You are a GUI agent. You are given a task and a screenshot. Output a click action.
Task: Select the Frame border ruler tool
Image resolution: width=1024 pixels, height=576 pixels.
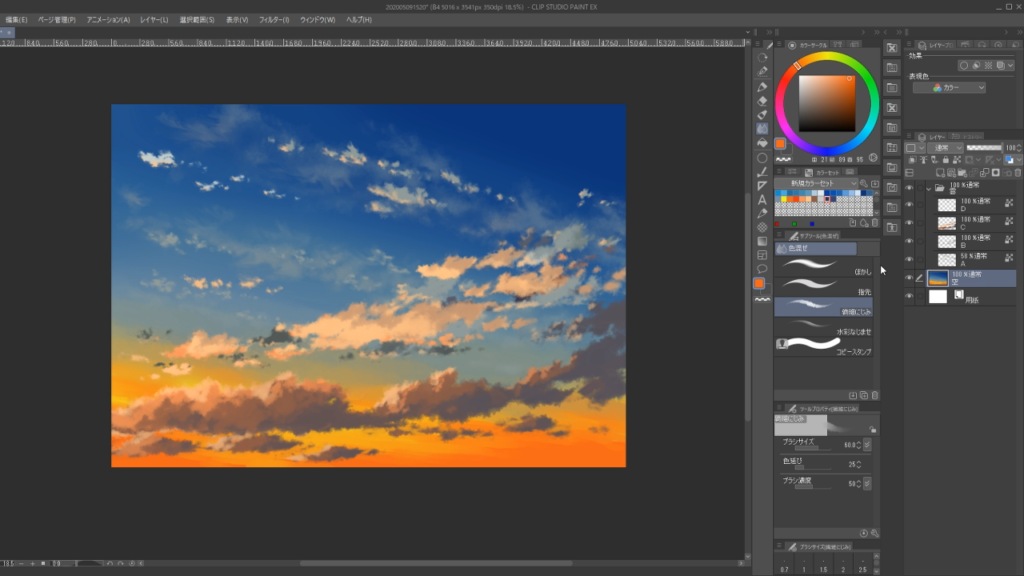762,255
